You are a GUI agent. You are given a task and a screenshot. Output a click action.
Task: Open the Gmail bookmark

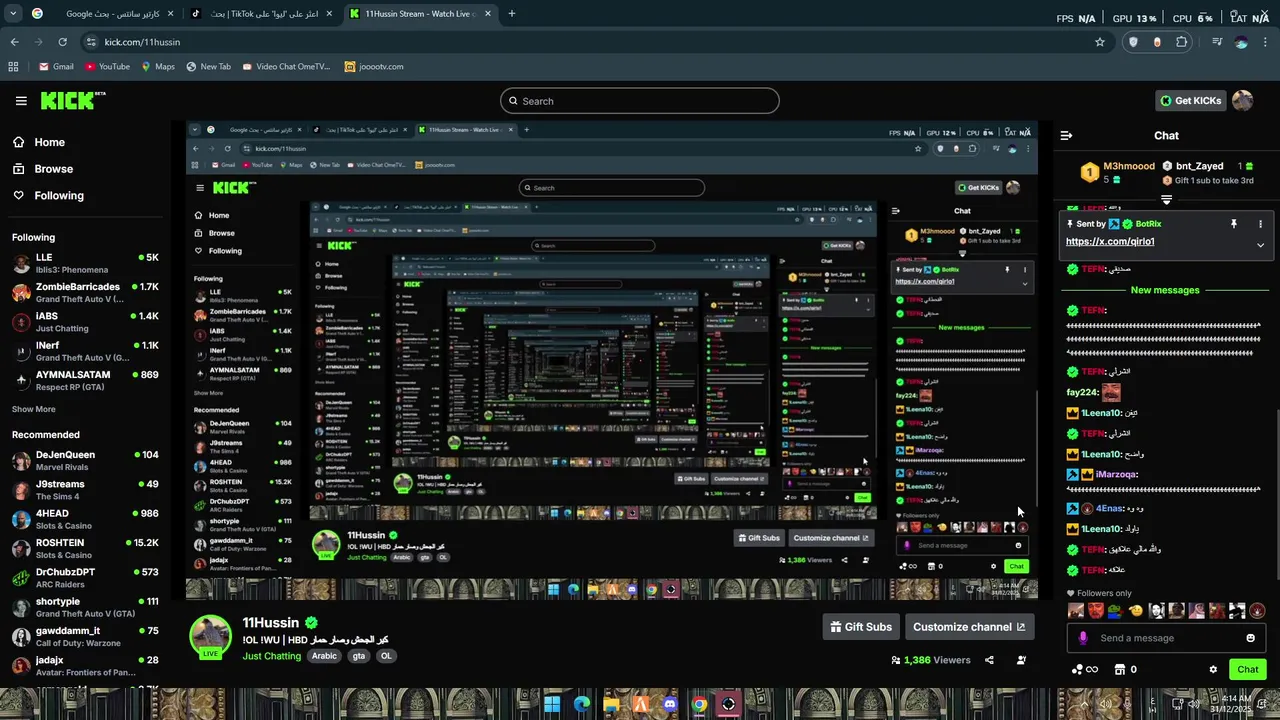click(56, 67)
